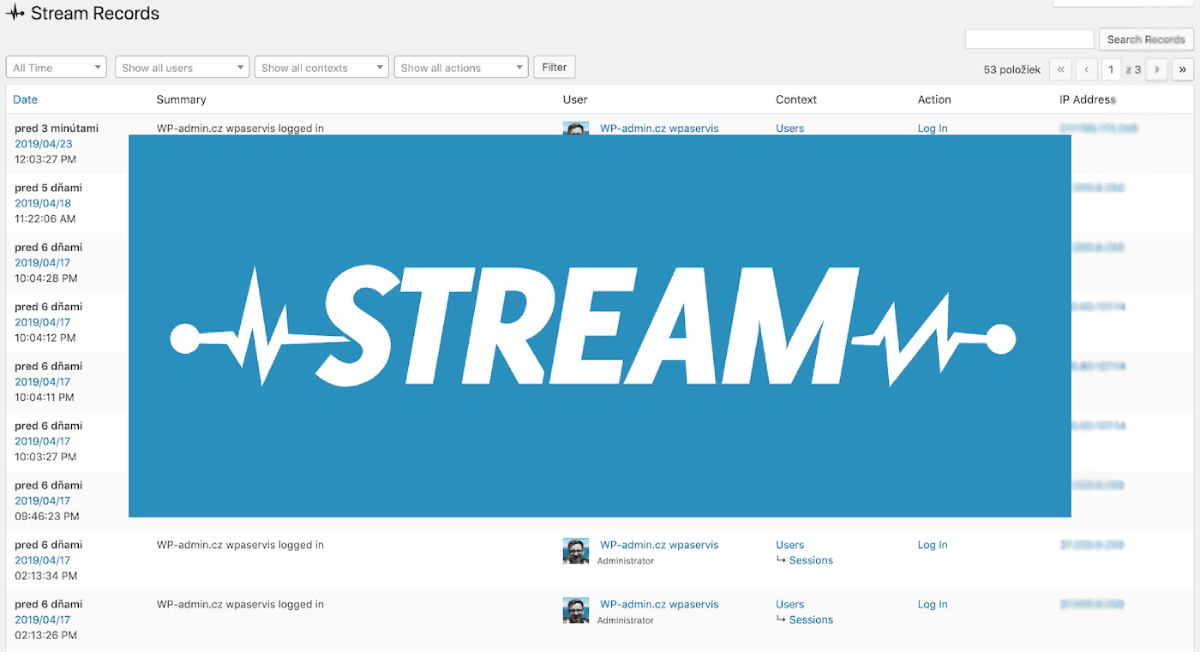Click the blurred IP address in the 02:13:26 PM row
Viewport: 1200px width, 652px height.
pos(1092,604)
